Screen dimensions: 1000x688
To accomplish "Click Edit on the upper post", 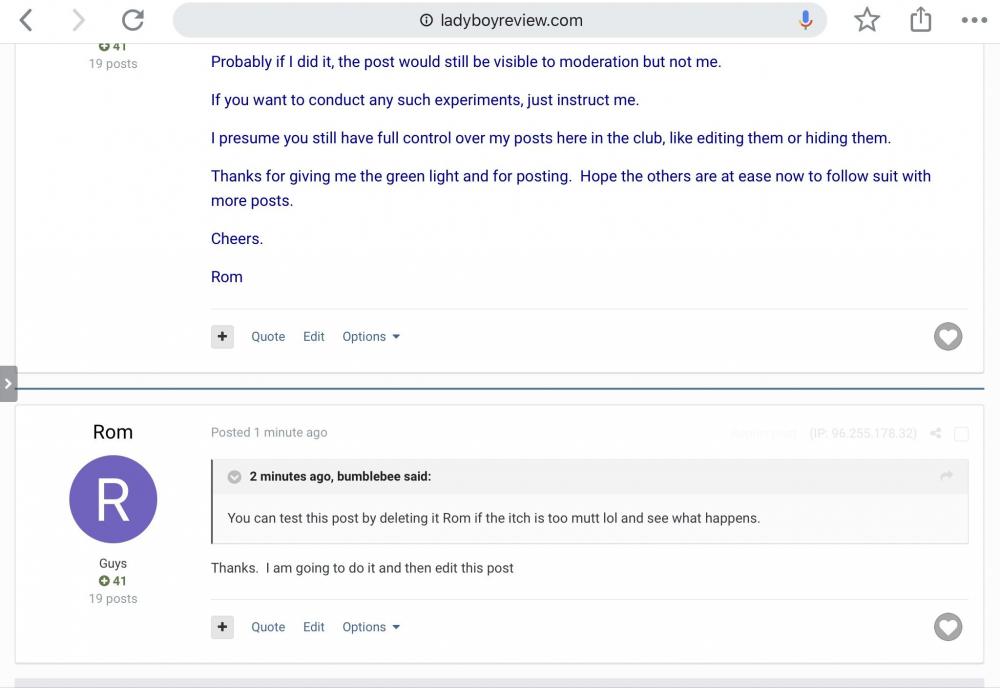I will coord(314,337).
